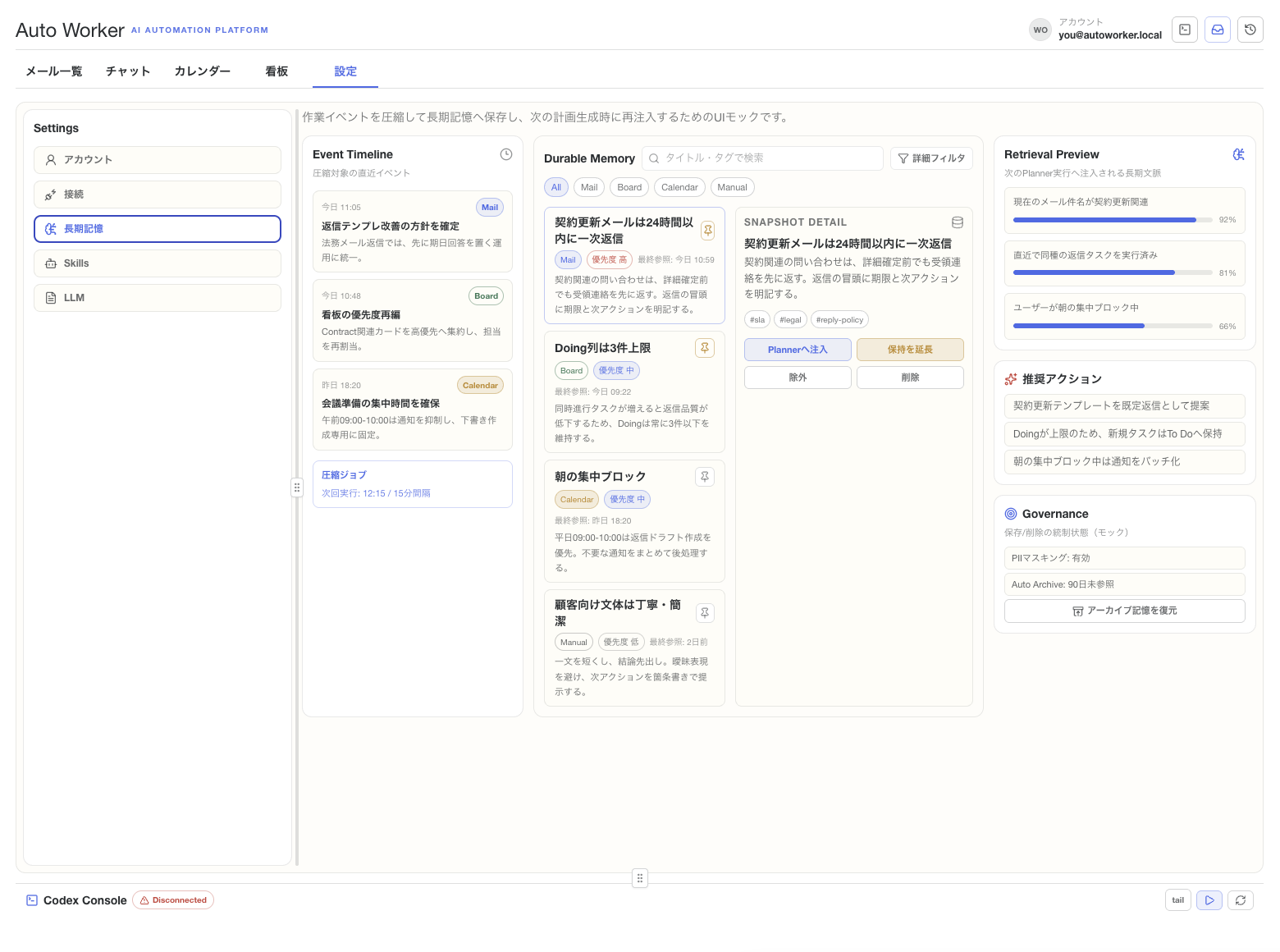Filter memories by Mail chip

pos(589,187)
